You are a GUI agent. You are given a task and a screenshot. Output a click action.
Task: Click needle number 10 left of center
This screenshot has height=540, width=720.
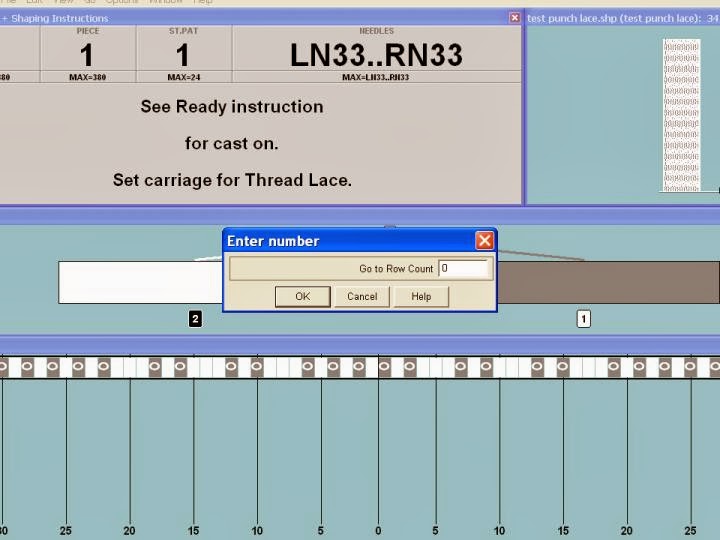click(257, 531)
